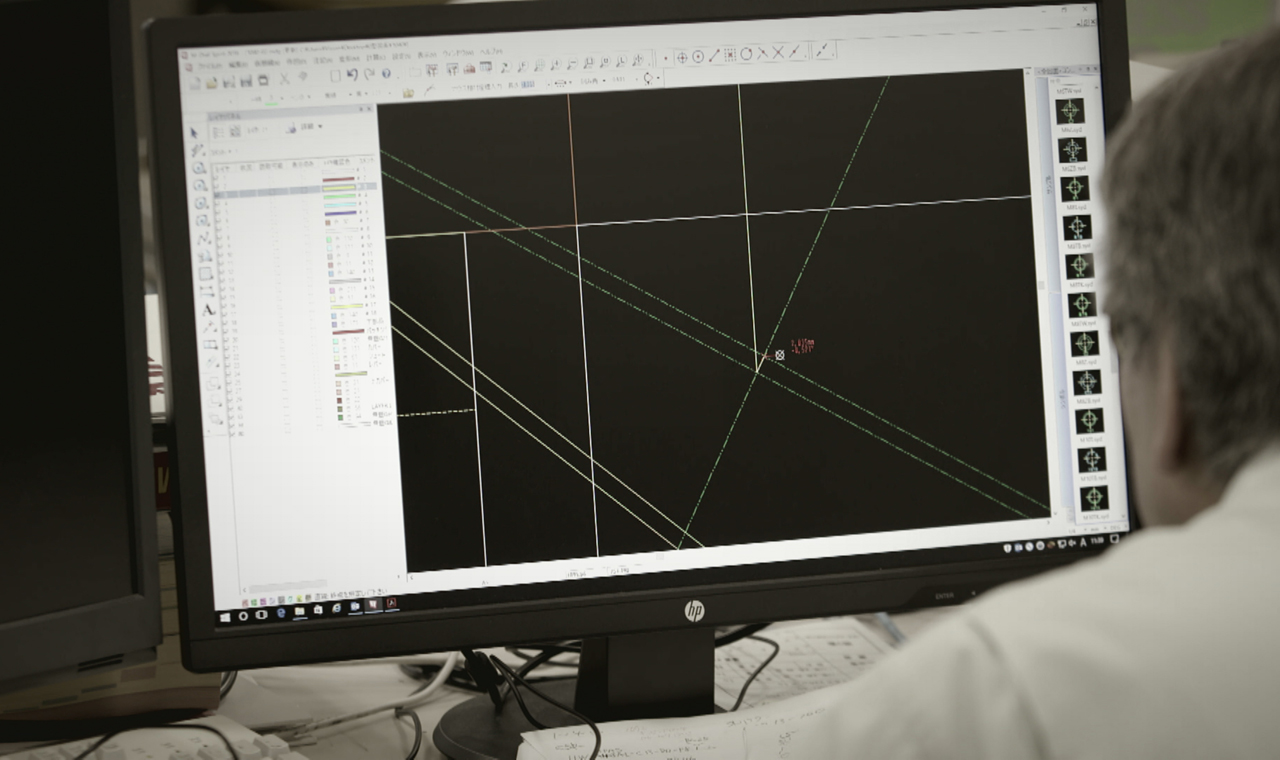1280x760 pixels.
Task: Toggle the checkbox for layer 1
Action: tap(217, 178)
